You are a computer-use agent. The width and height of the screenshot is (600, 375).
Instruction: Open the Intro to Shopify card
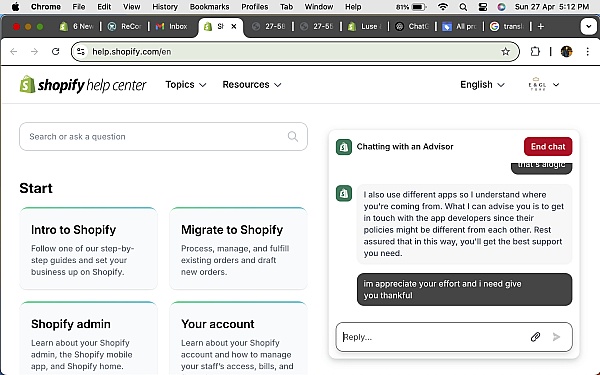88,248
